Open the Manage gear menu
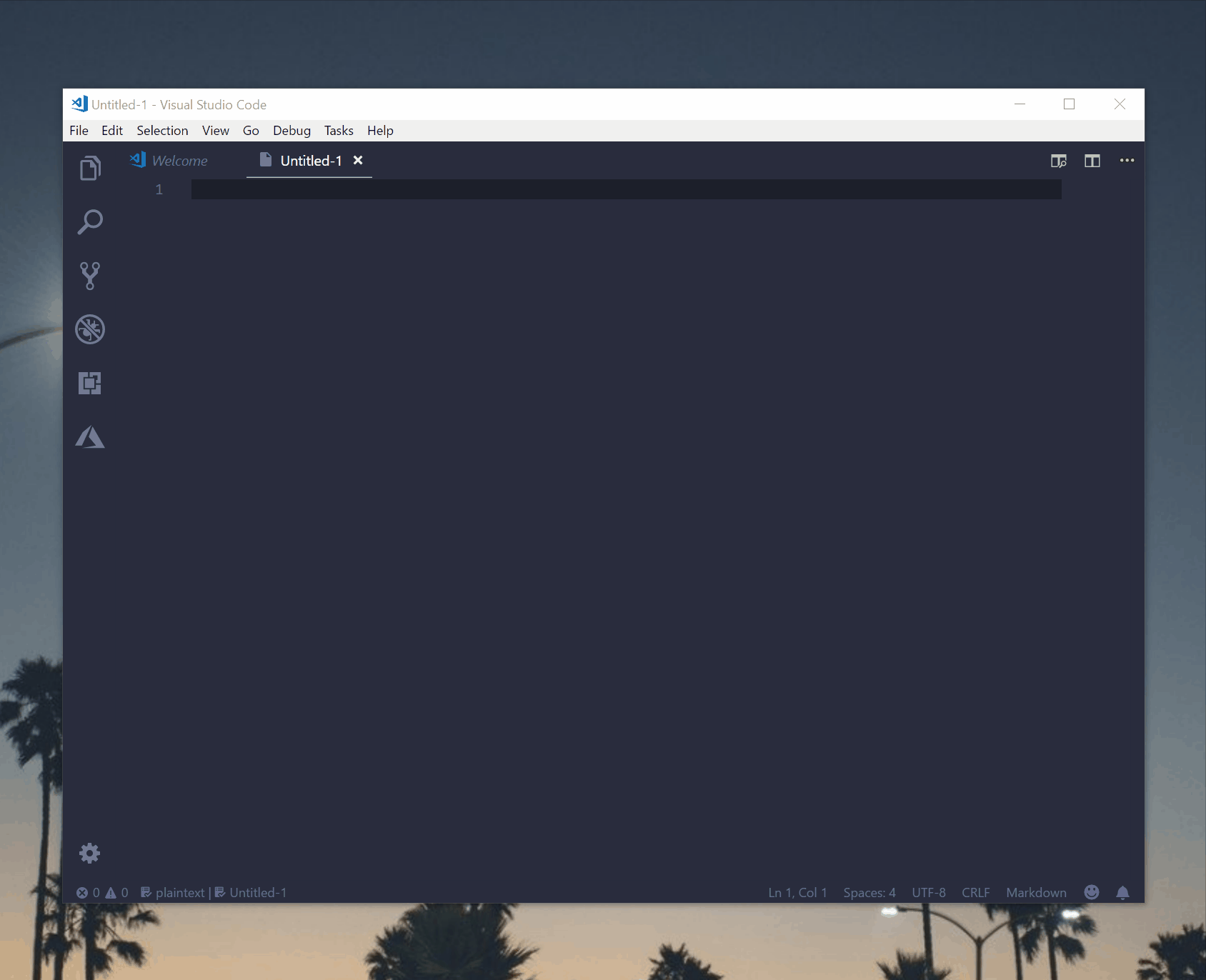 coord(89,853)
